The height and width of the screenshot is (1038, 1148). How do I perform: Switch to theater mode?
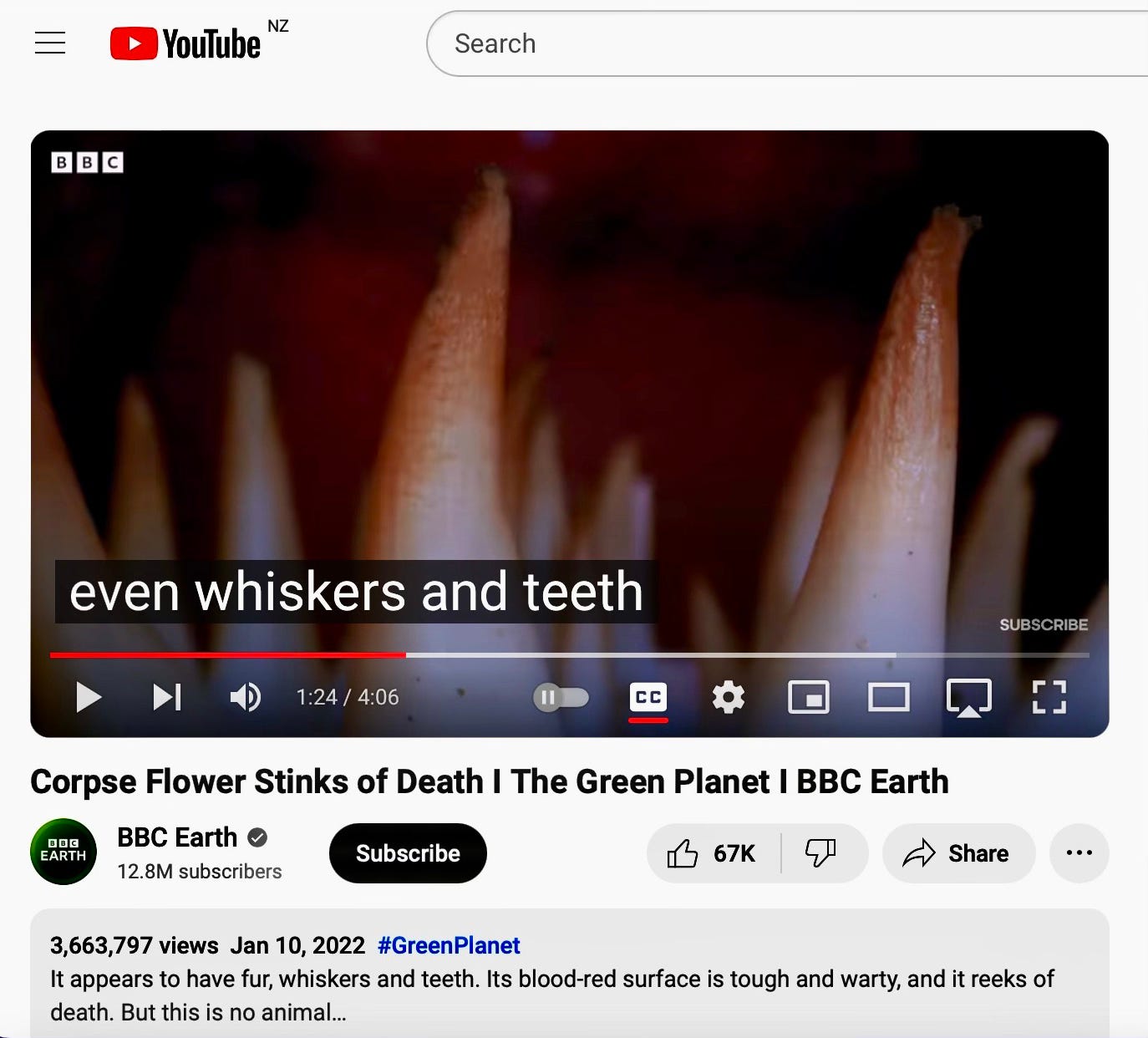(889, 697)
